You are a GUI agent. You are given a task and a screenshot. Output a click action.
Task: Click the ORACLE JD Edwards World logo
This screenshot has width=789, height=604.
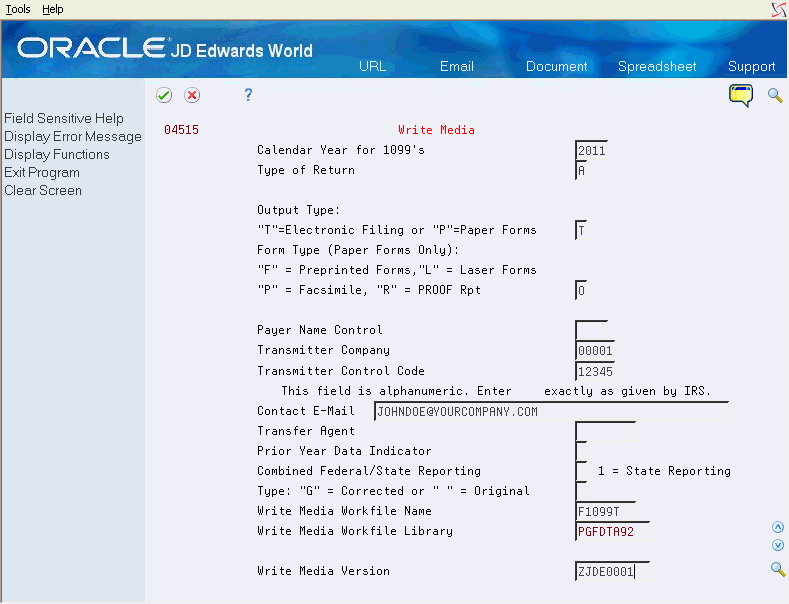tap(165, 48)
